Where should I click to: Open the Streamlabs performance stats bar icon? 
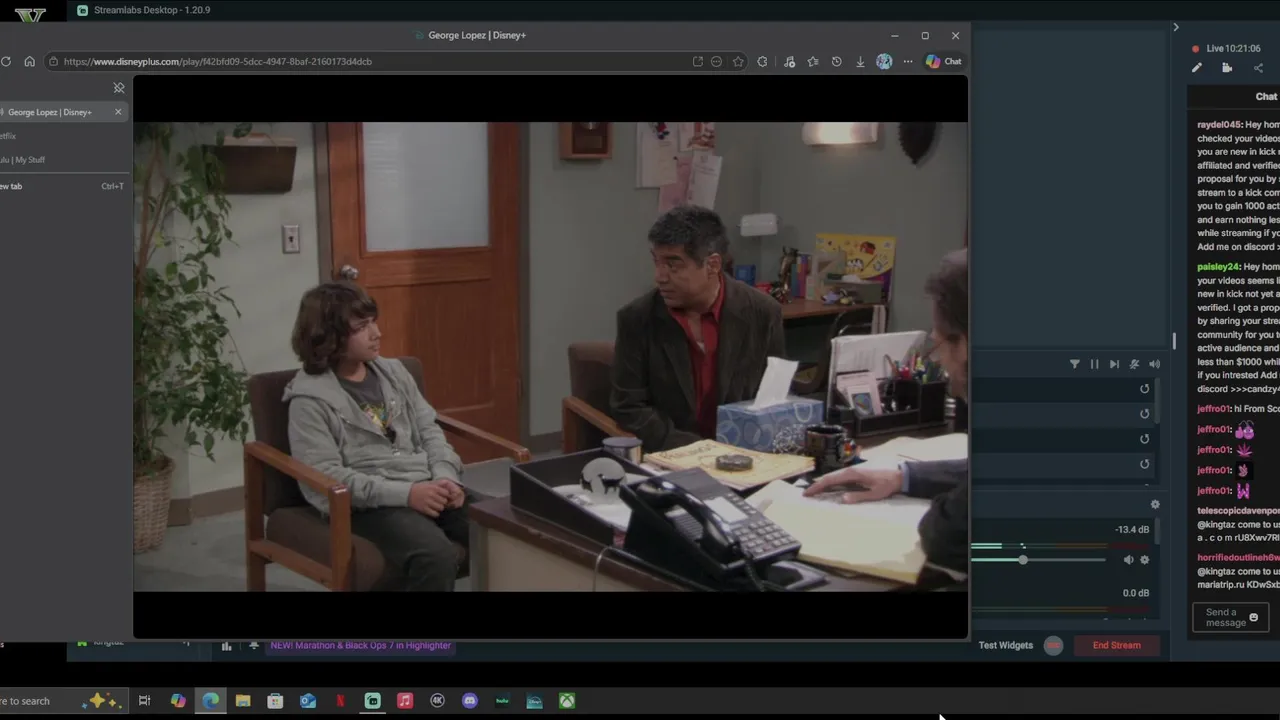(x=227, y=646)
